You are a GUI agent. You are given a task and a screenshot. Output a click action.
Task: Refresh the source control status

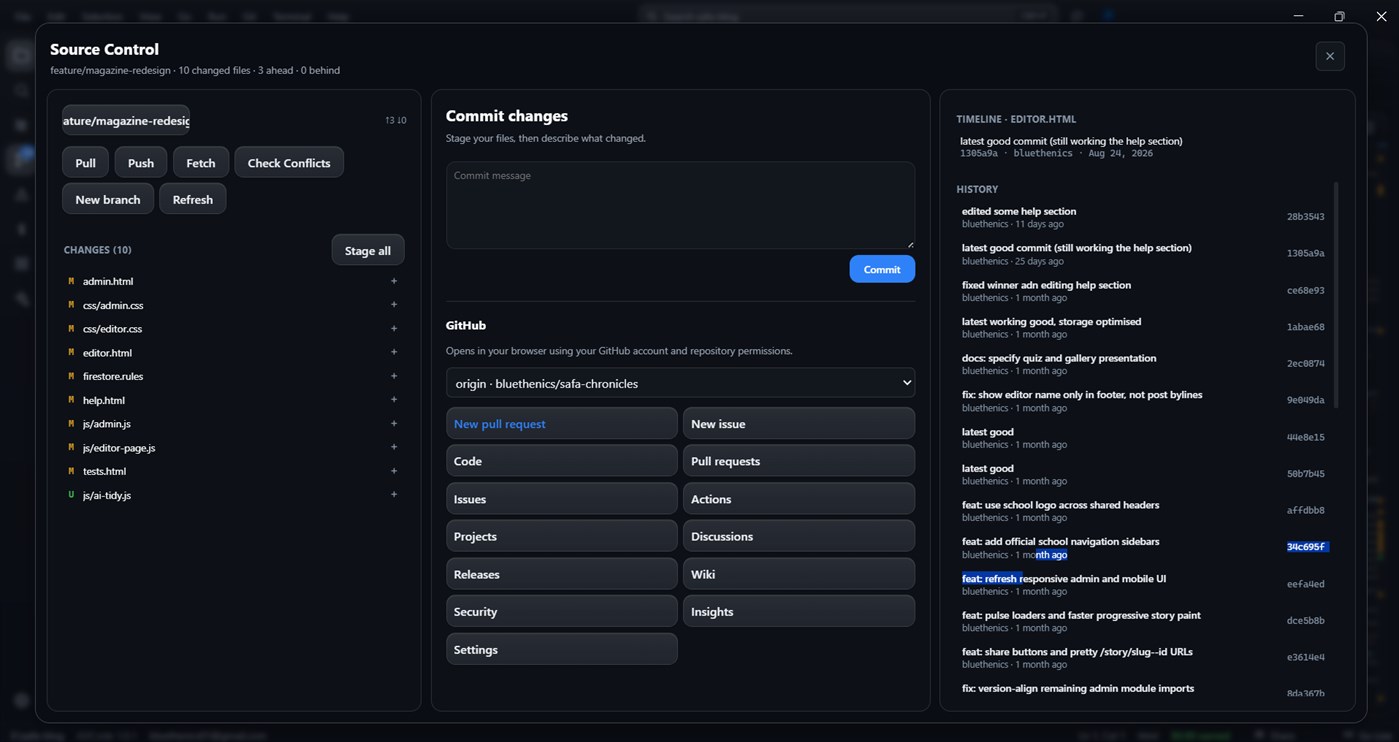click(x=193, y=199)
